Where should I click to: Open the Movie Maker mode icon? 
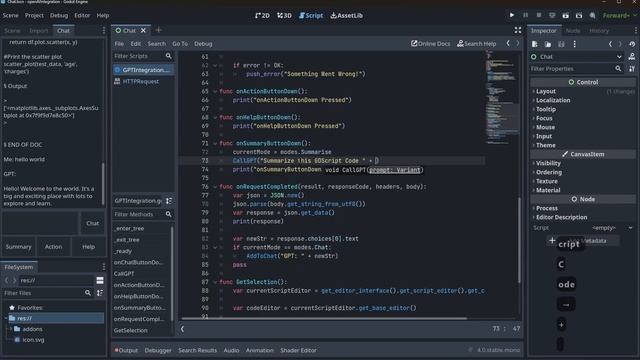592,16
